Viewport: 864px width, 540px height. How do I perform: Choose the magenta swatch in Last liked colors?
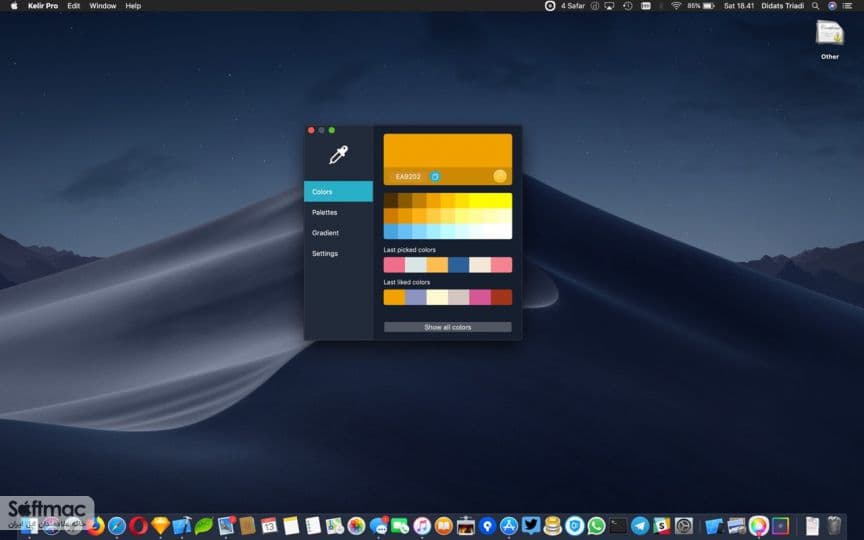pyautogui.click(x=480, y=298)
